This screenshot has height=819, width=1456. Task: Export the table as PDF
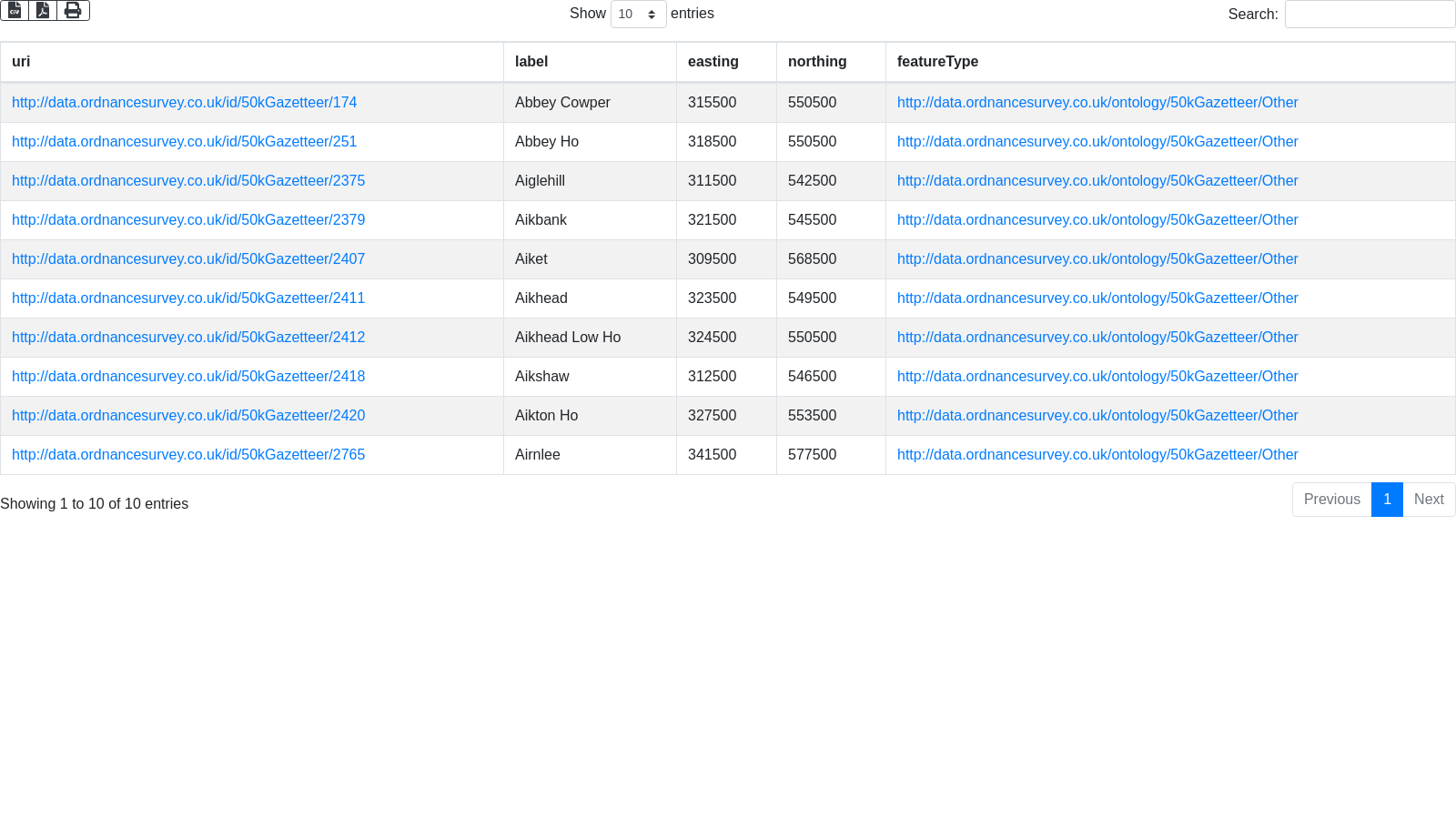tap(43, 10)
